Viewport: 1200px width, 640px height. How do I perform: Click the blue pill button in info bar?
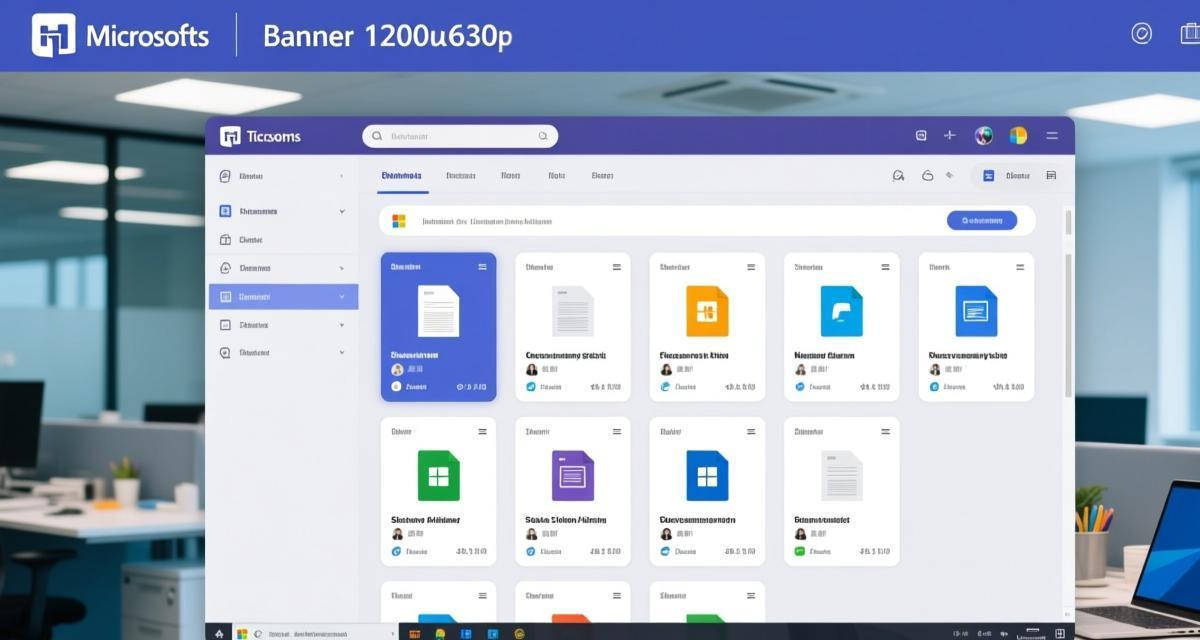(982, 220)
